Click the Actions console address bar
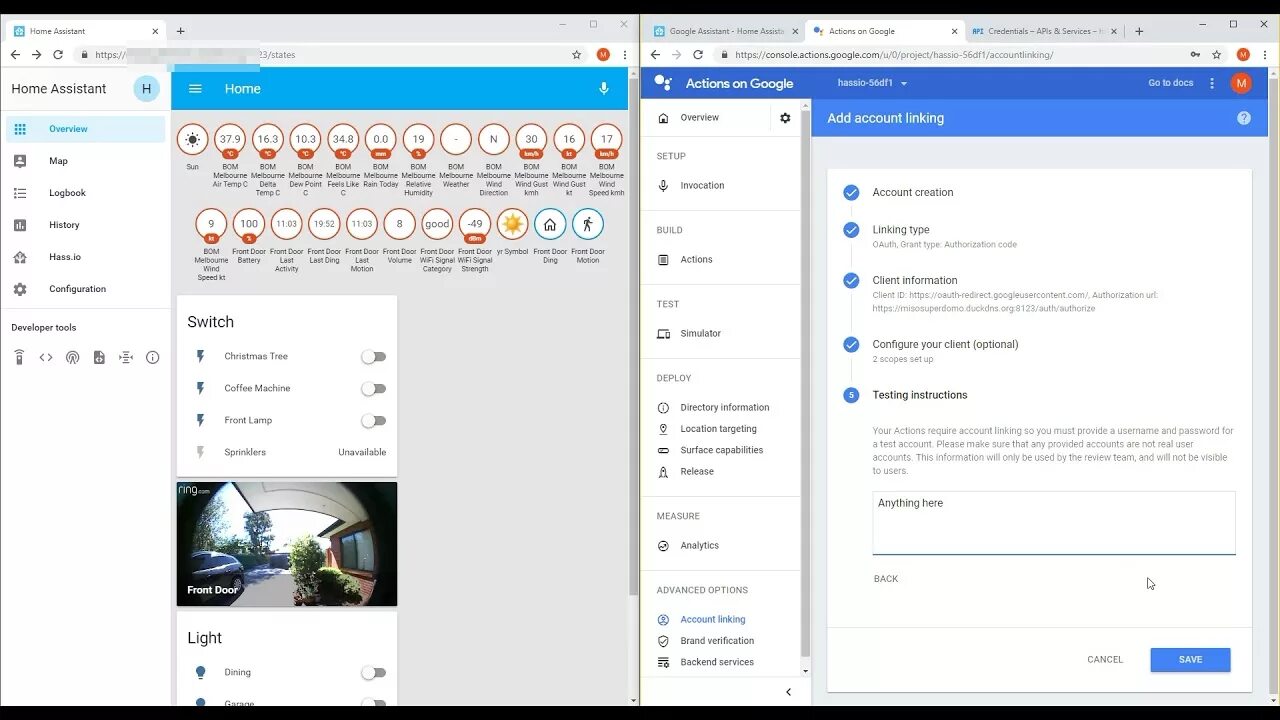Viewport: 1280px width, 720px height. click(950, 55)
